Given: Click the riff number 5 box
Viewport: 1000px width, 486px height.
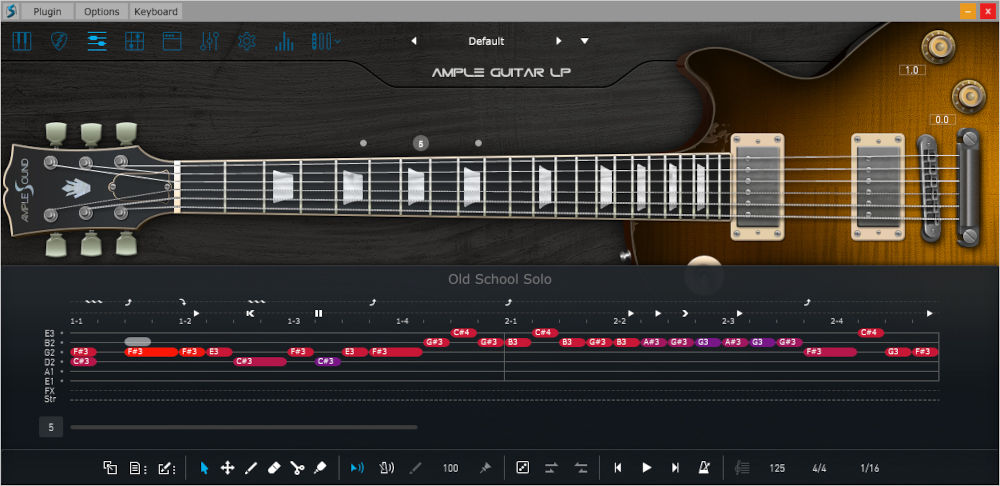Looking at the screenshot, I should [x=51, y=427].
